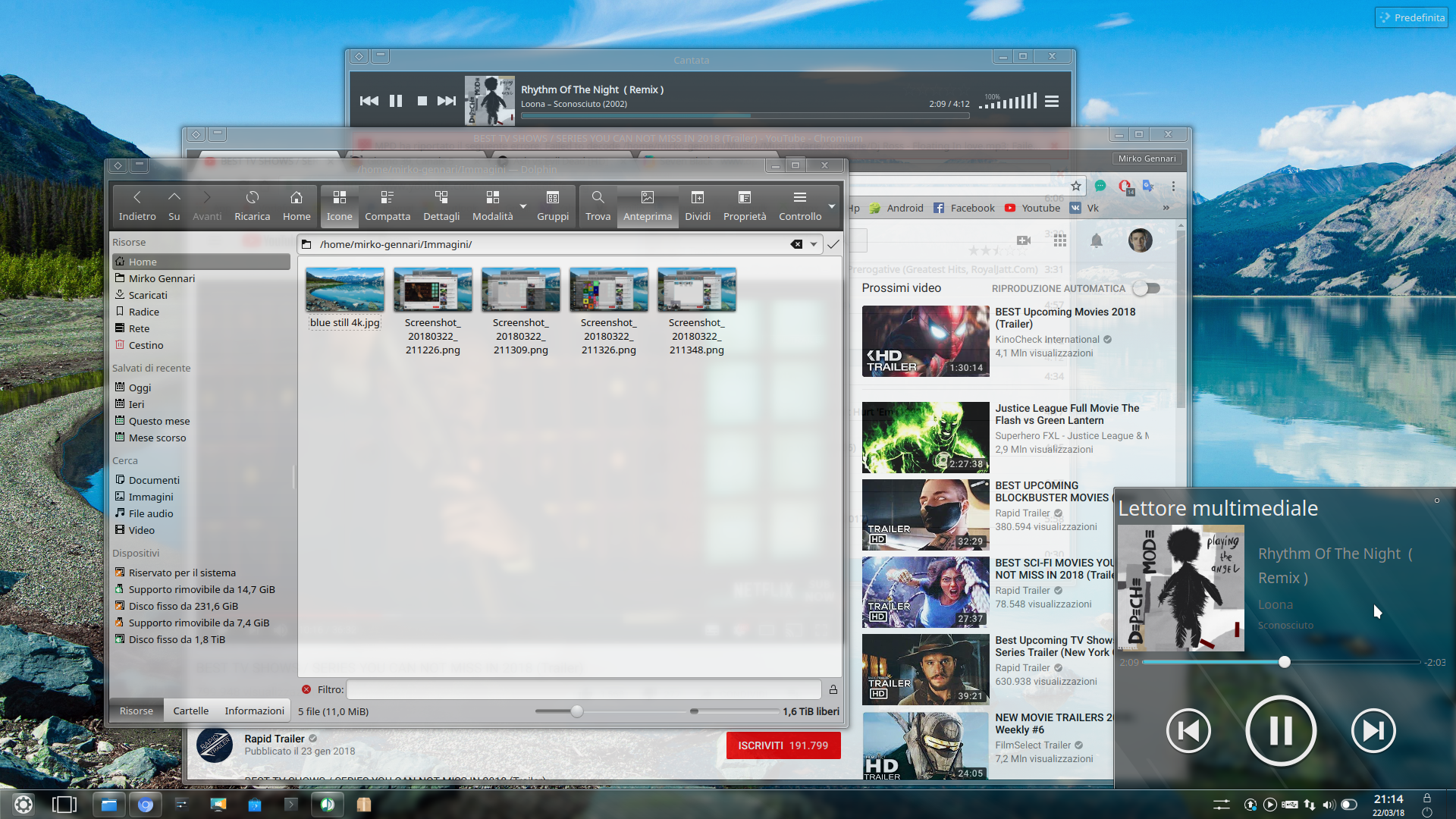
Task: Toggle Dividi split view in Dolphin
Action: 698,206
